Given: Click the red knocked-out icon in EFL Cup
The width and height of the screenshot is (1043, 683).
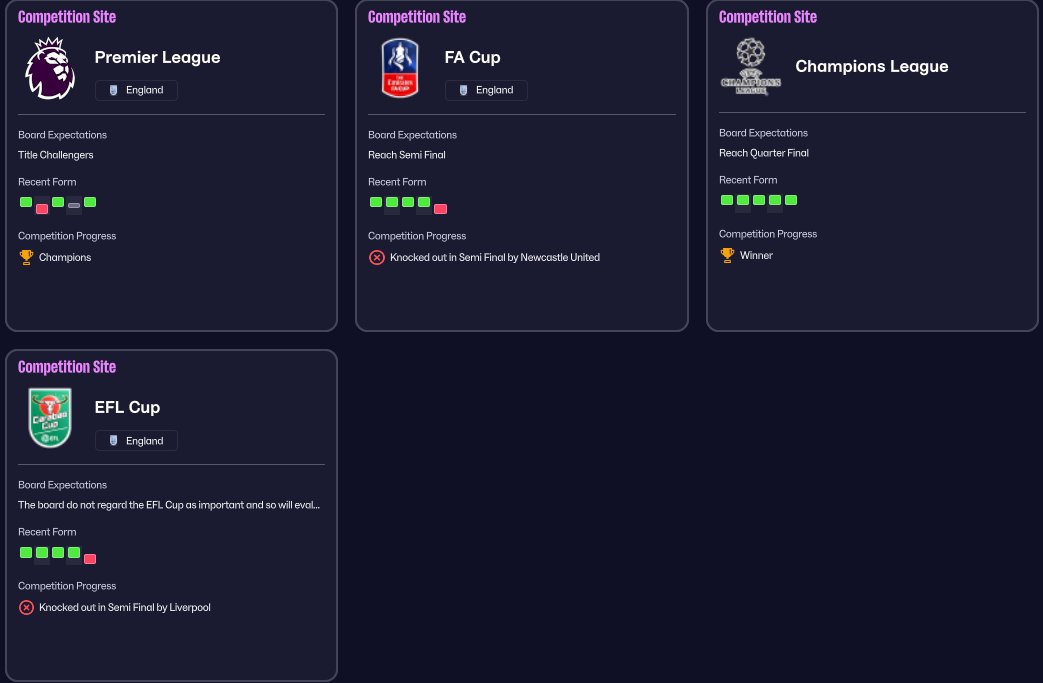Looking at the screenshot, I should [26, 607].
